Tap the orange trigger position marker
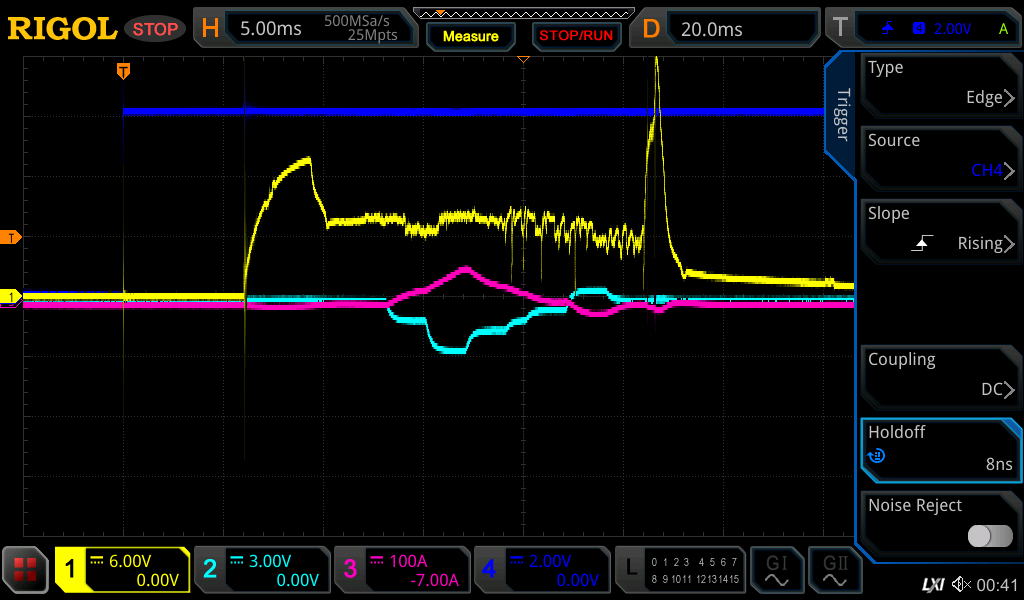Image resolution: width=1024 pixels, height=600 pixels. (x=123, y=71)
